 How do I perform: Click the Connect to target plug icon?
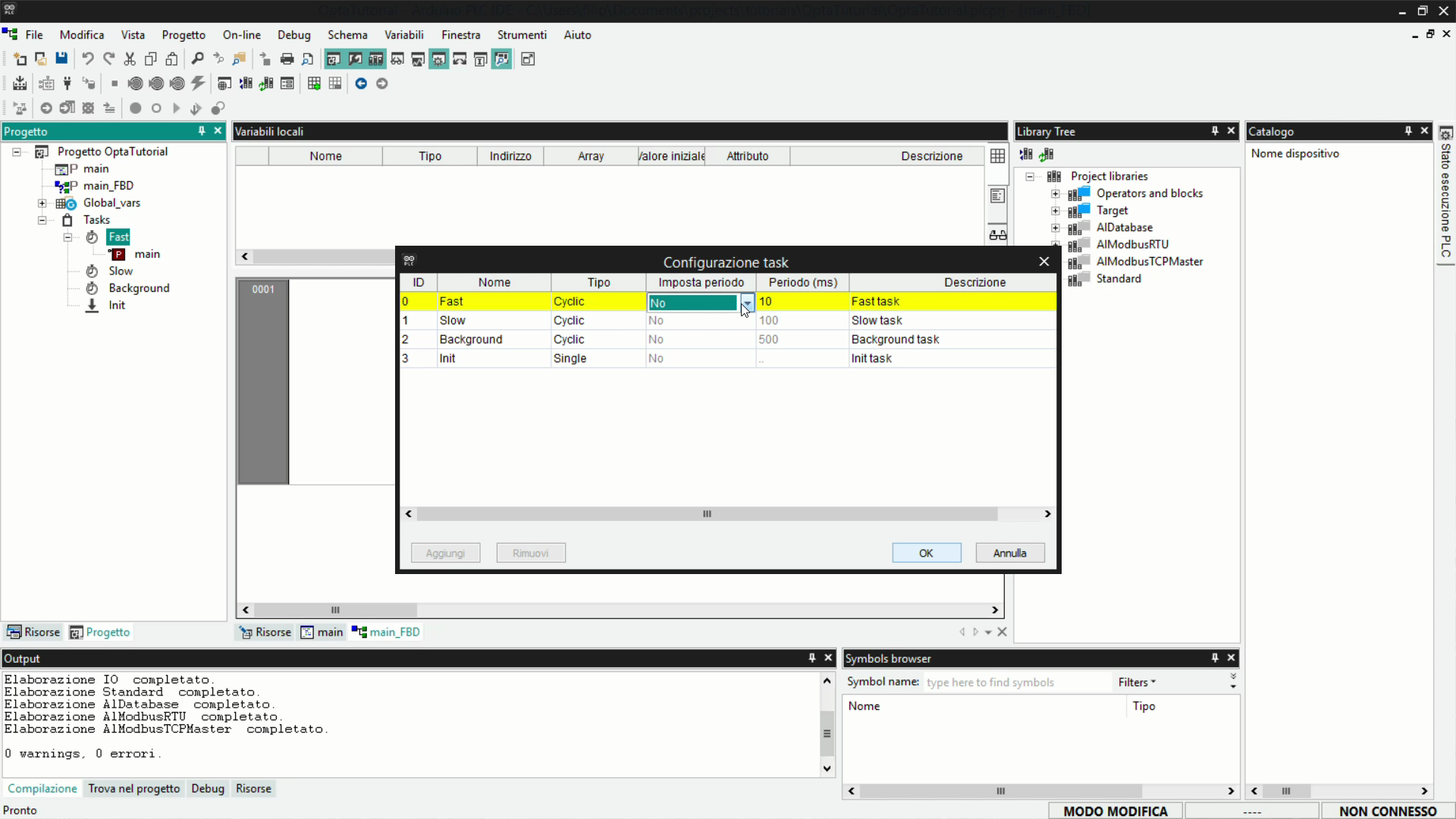coord(67,83)
